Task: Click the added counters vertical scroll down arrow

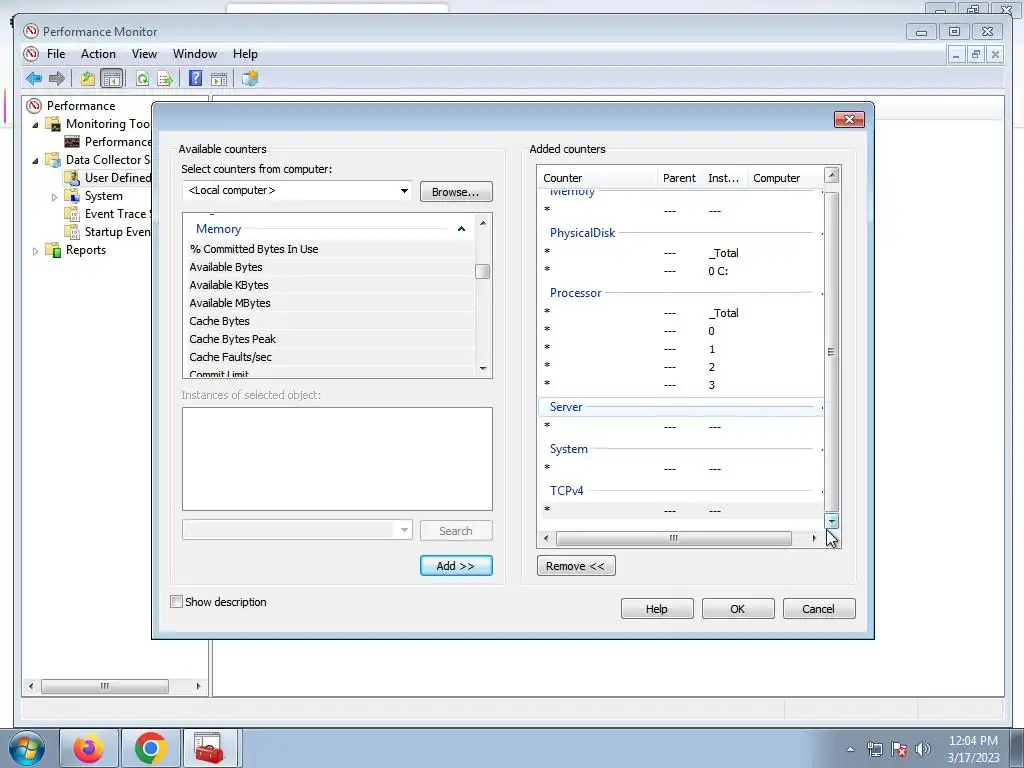Action: coord(831,521)
